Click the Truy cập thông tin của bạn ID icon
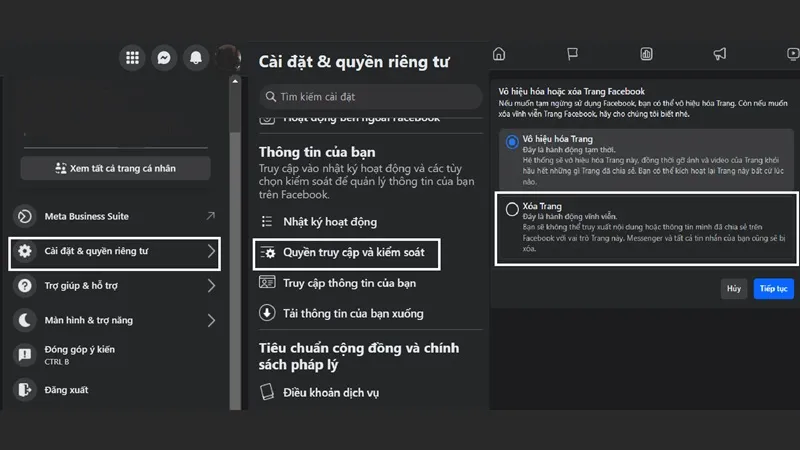This screenshot has height=450, width=800. 267,282
